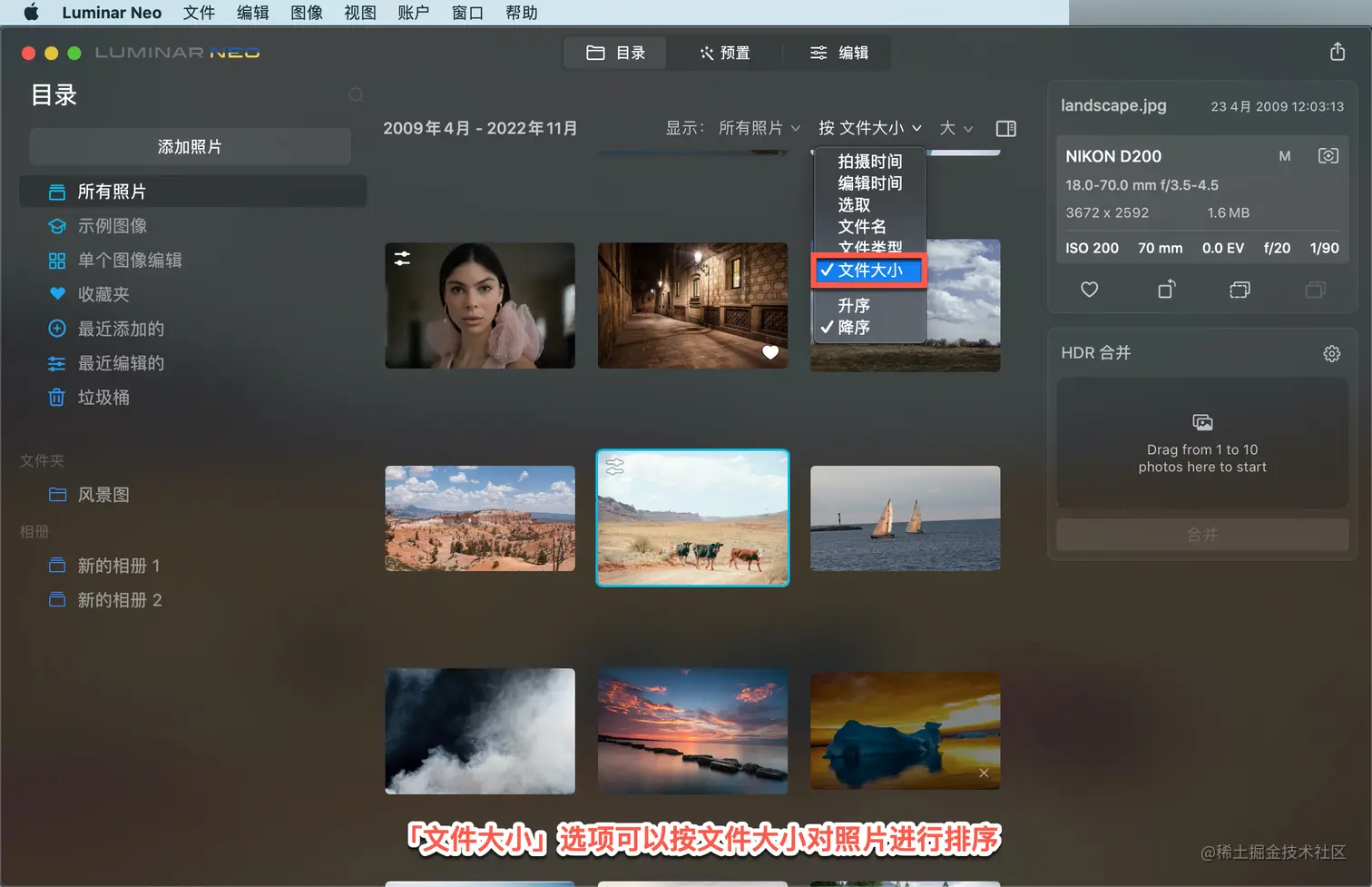The height and width of the screenshot is (887, 1372).
Task: Open the Apple menu
Action: tap(32, 13)
